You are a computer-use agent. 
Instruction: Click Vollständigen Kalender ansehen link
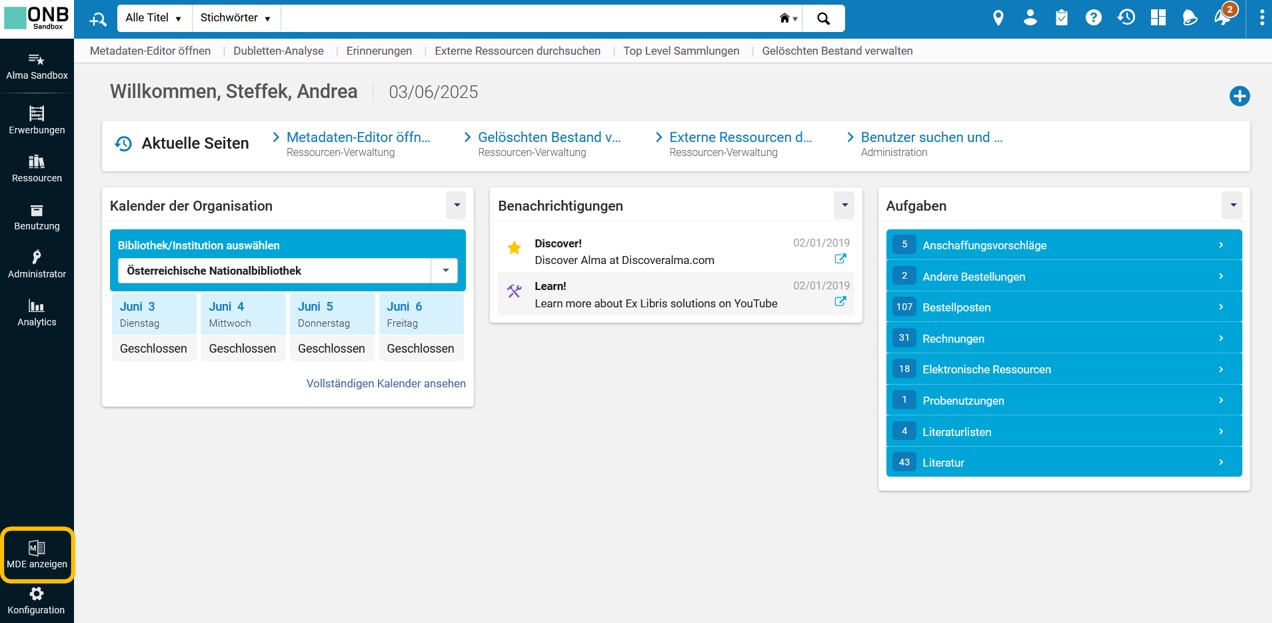click(386, 383)
